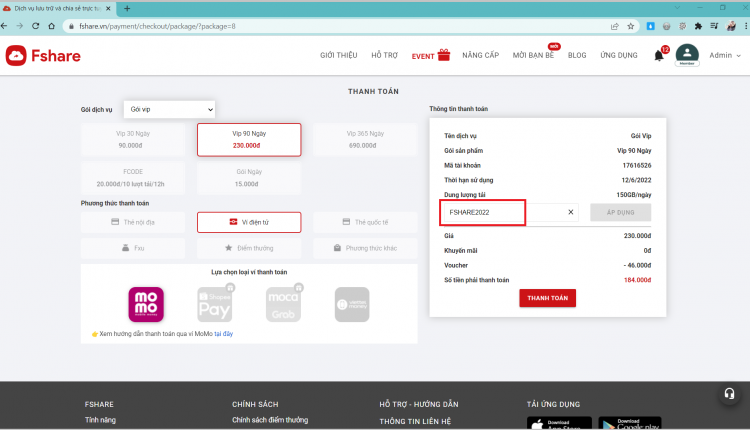Image resolution: width=750 pixels, height=430 pixels.
Task: Open the browser extensions puzzle icon
Action: pyautogui.click(x=698, y=26)
